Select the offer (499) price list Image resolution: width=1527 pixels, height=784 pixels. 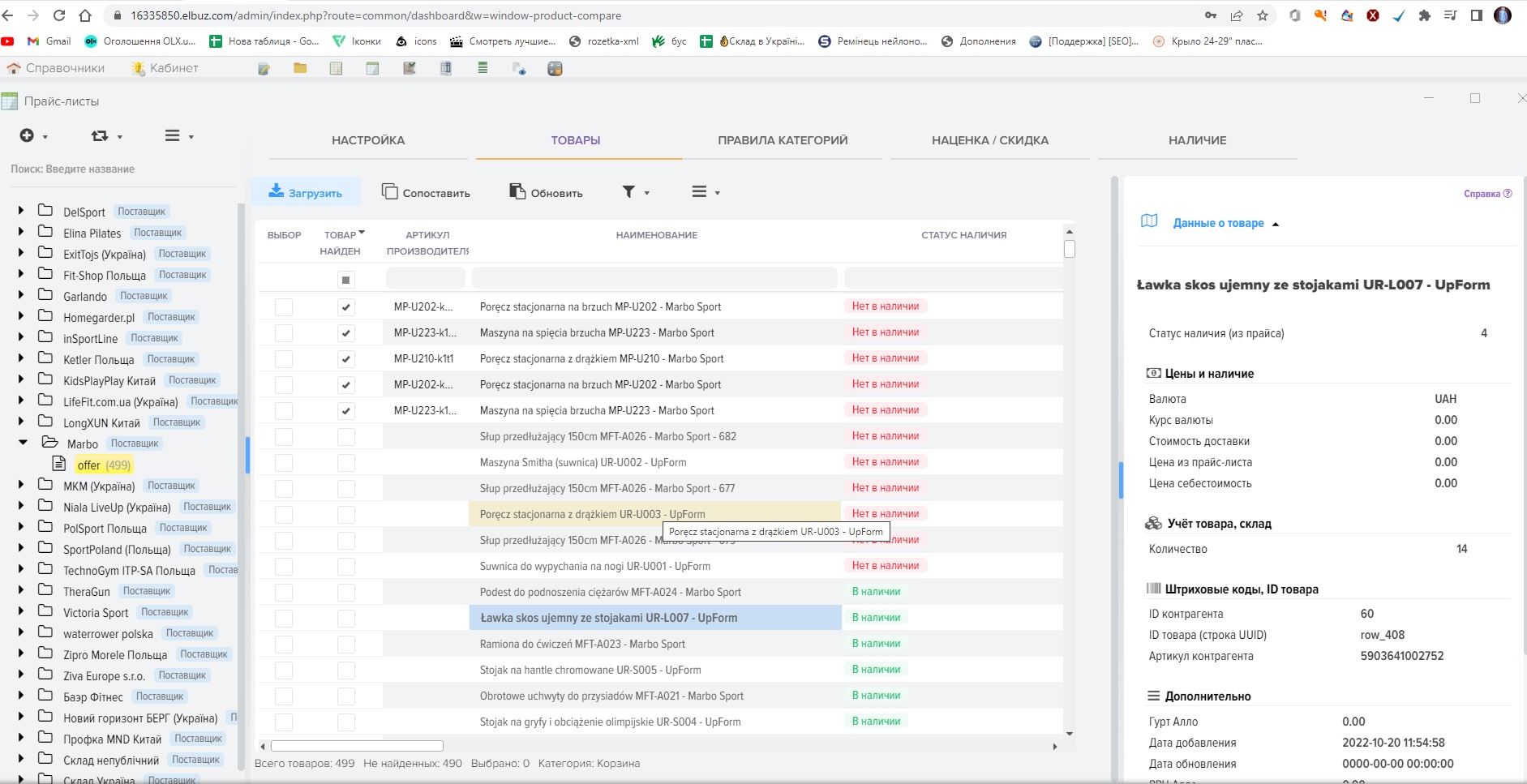[x=104, y=465]
